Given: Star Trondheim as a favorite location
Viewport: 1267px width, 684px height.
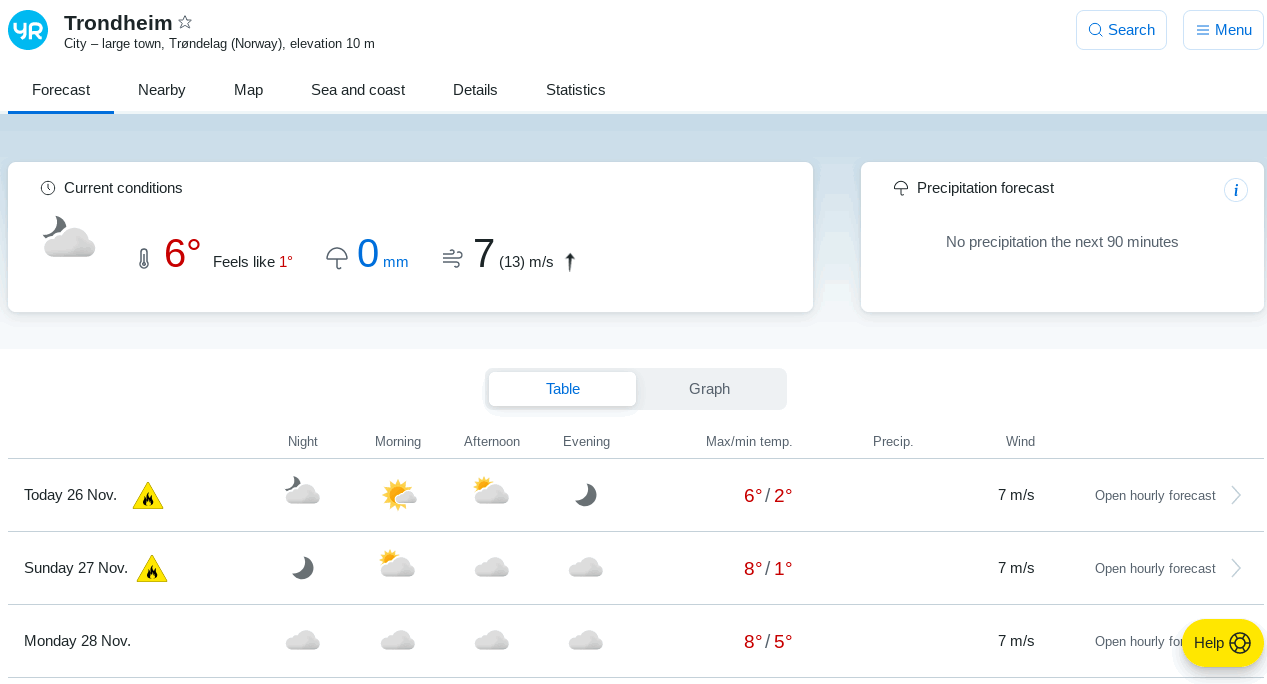Looking at the screenshot, I should [x=185, y=22].
